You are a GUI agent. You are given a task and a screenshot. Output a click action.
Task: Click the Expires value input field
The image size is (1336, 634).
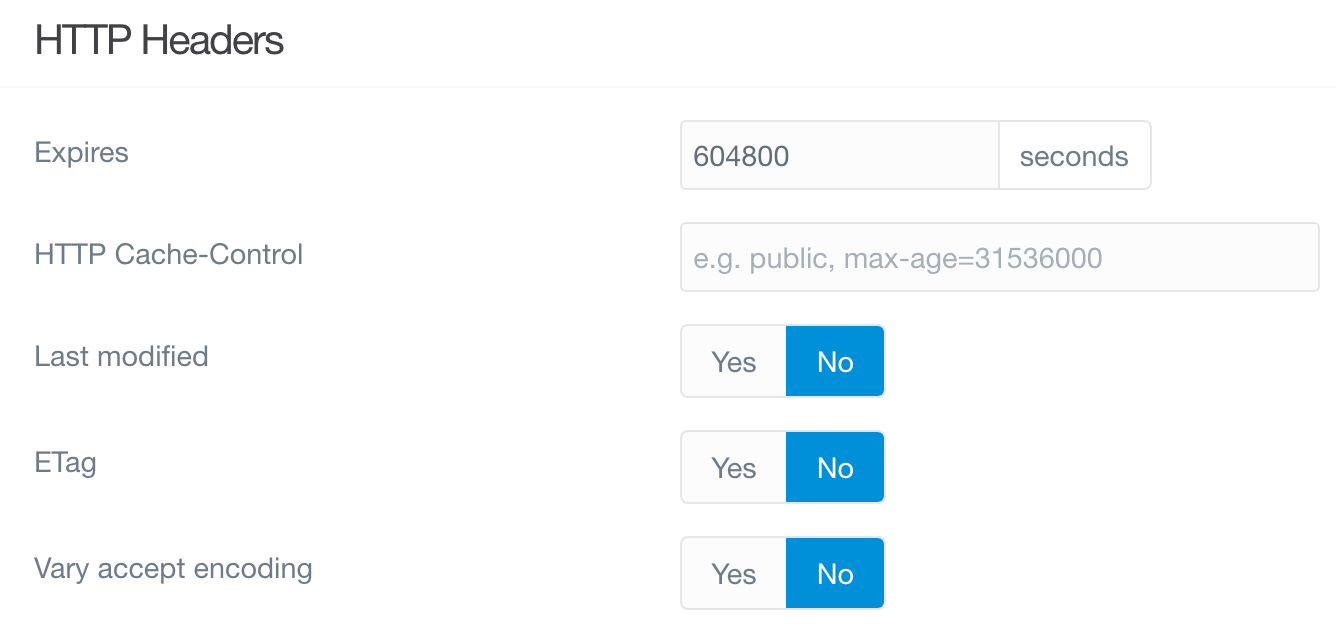coord(840,155)
